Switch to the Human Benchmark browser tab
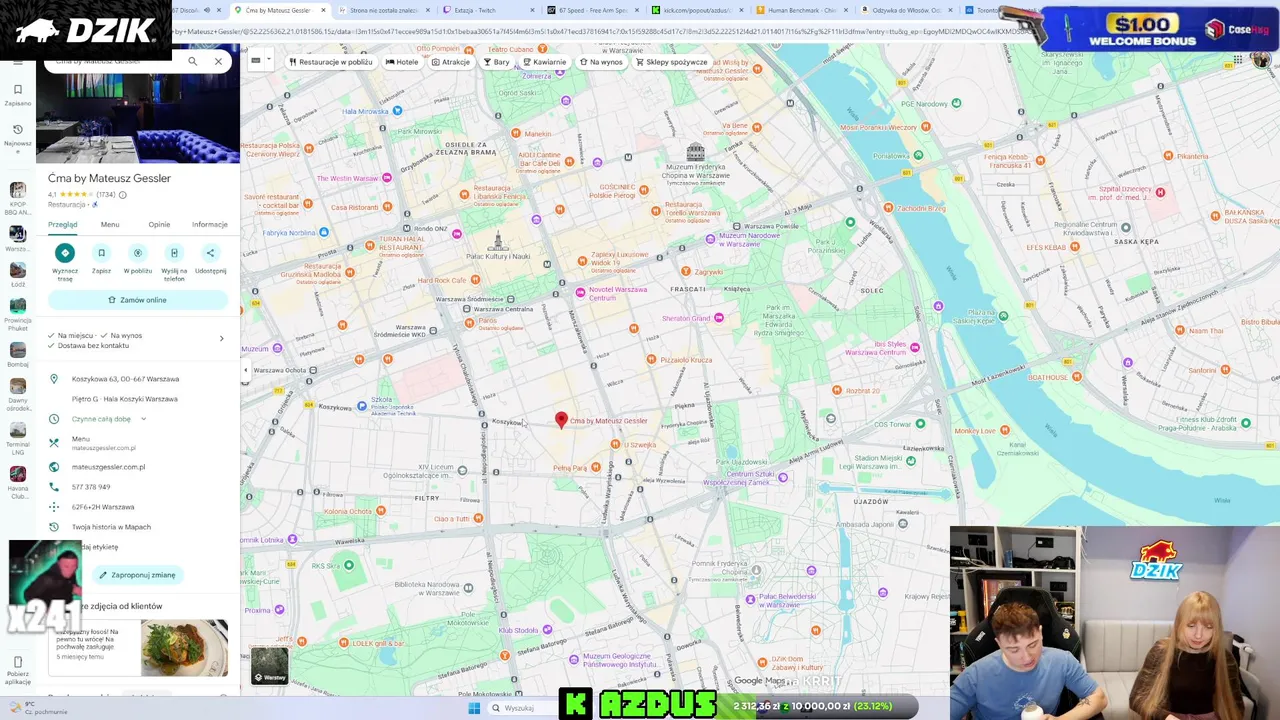 tap(802, 10)
